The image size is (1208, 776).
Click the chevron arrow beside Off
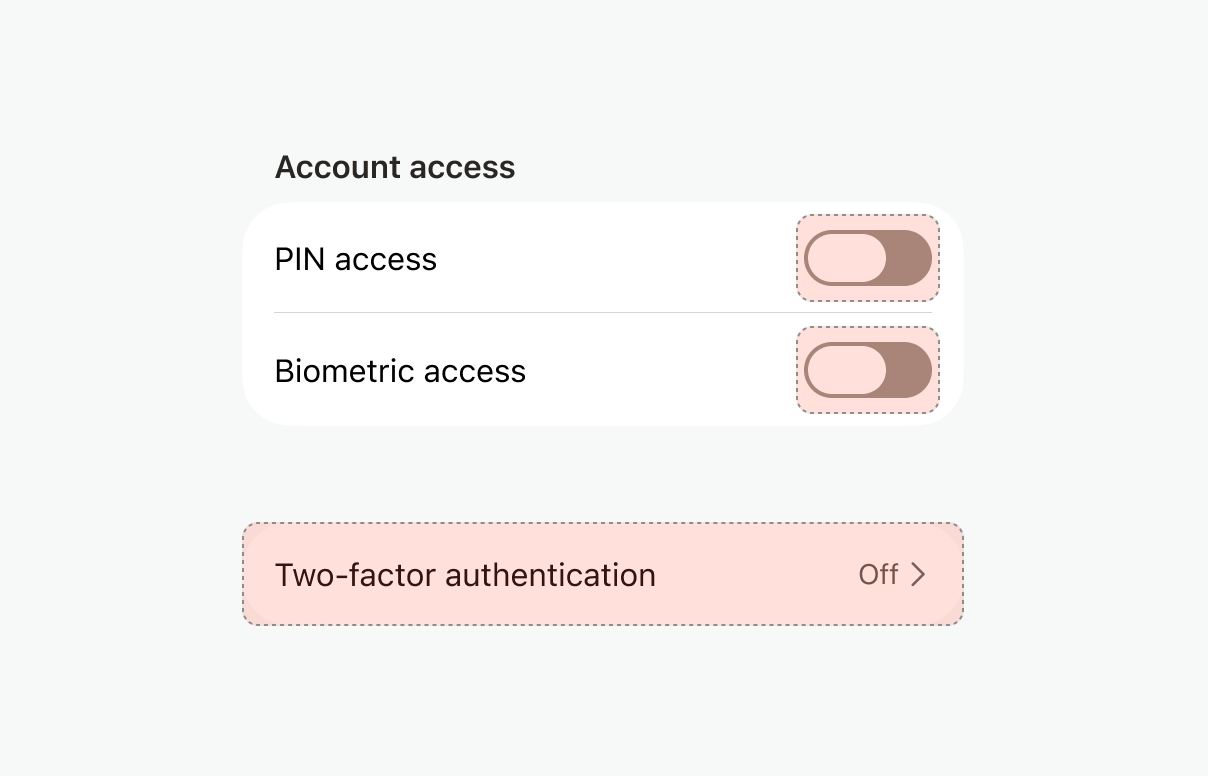918,574
